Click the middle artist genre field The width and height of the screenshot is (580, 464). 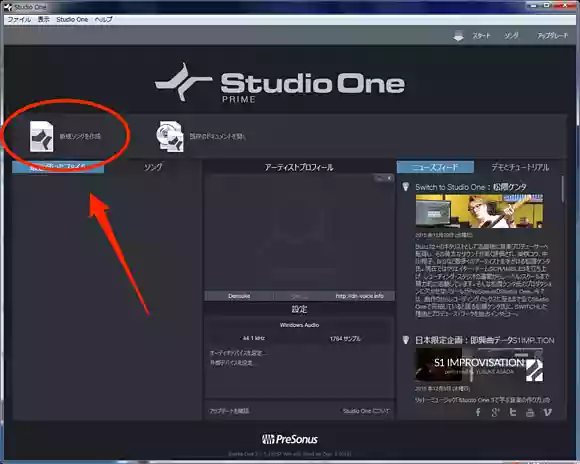(x=299, y=296)
